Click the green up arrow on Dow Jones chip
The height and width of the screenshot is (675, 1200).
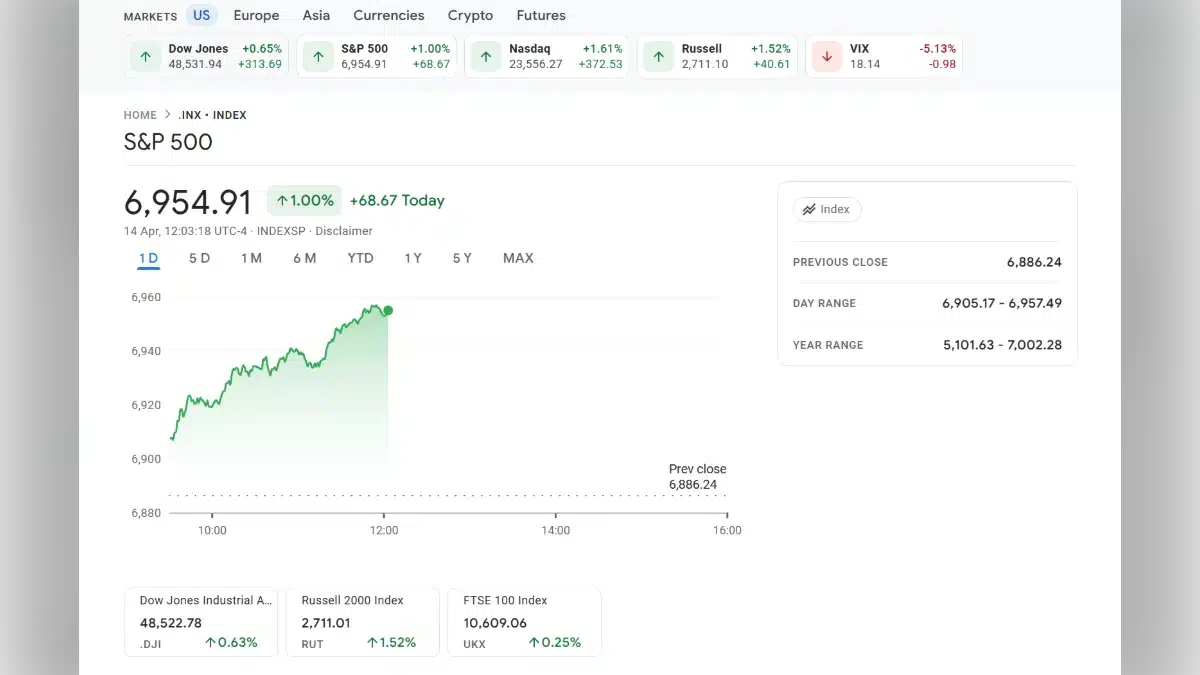(145, 56)
